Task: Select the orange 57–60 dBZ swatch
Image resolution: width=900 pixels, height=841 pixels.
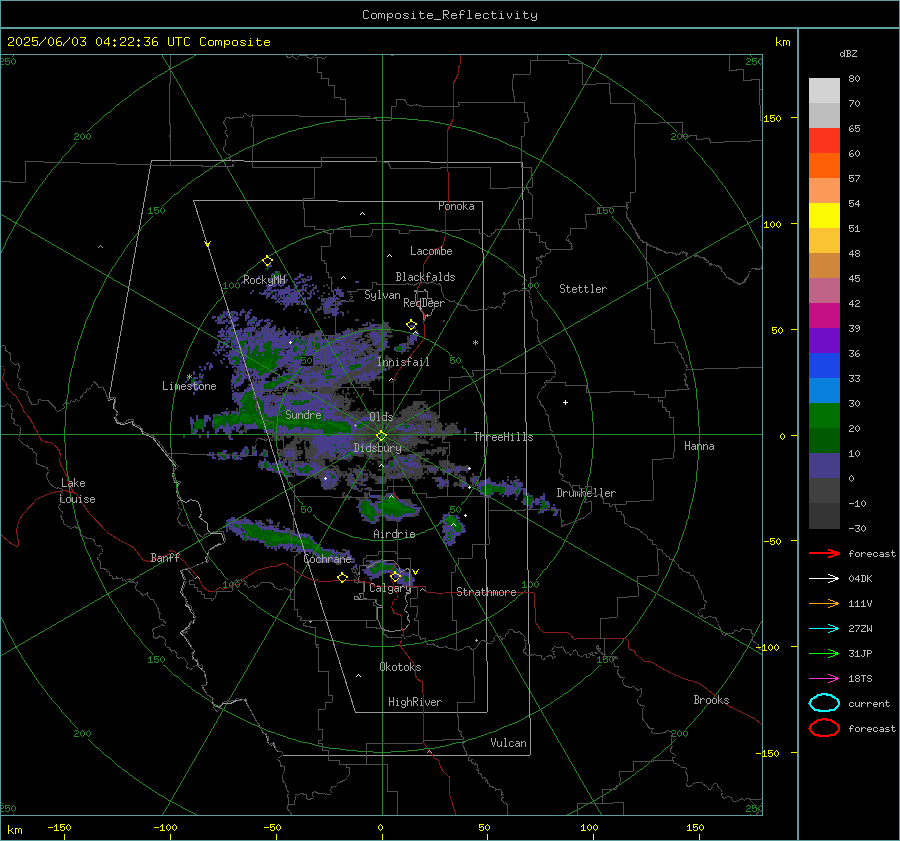Action: 824,166
